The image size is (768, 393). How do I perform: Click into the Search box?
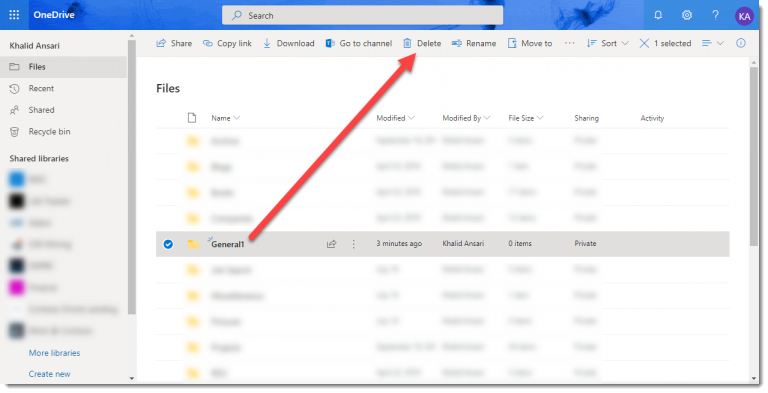click(x=362, y=15)
